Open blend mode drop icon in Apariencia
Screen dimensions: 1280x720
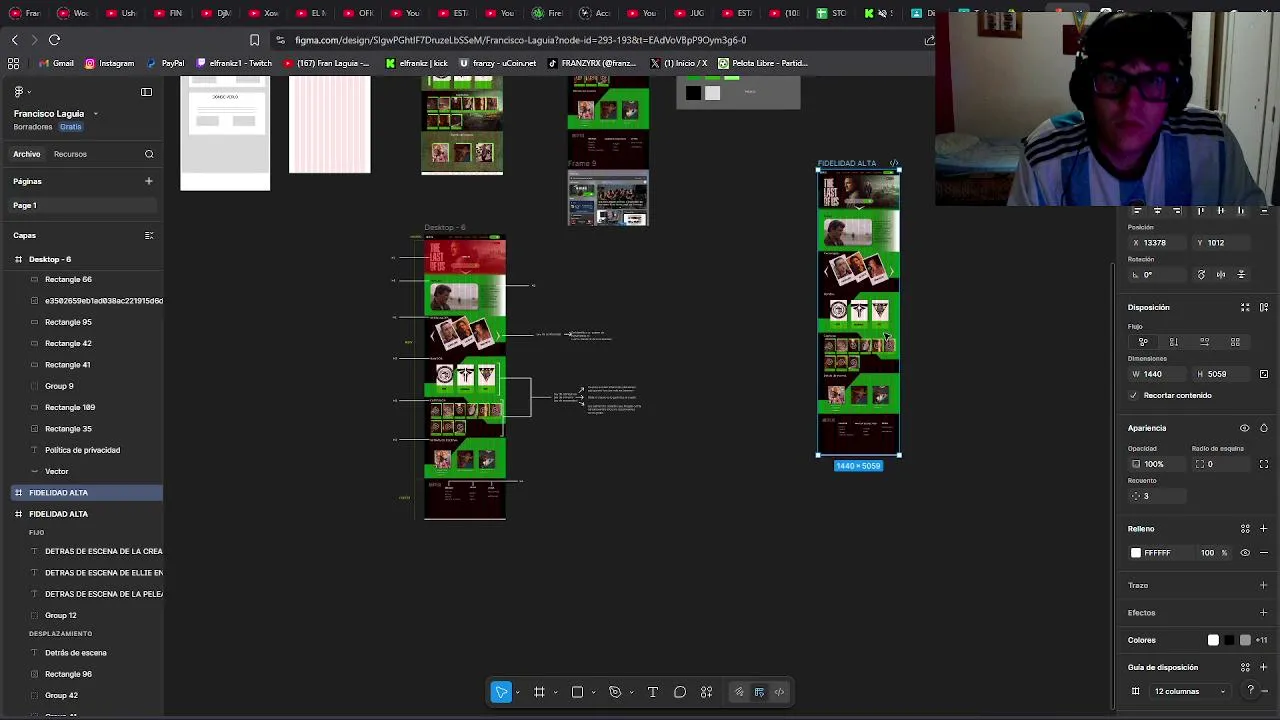point(1264,428)
